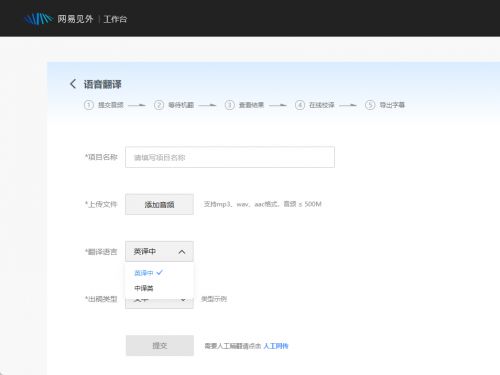Click the 网易见外 wave logo

click(x=38, y=19)
